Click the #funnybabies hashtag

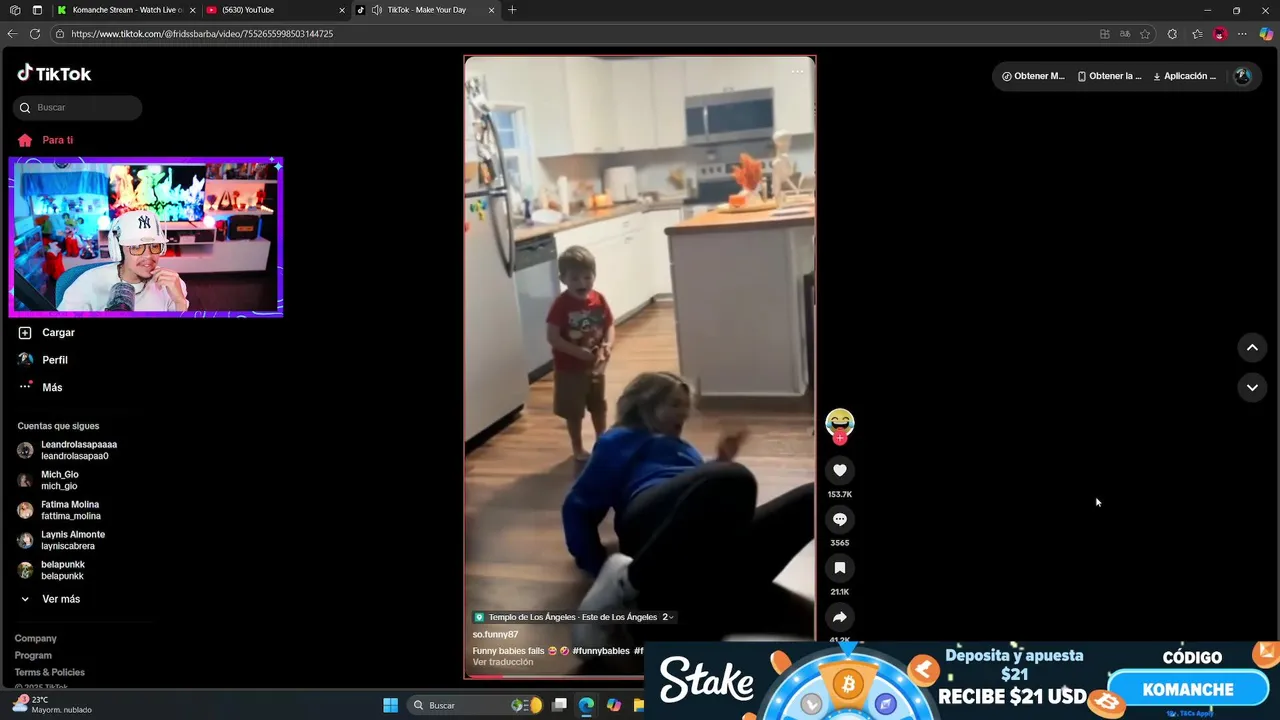[601, 651]
